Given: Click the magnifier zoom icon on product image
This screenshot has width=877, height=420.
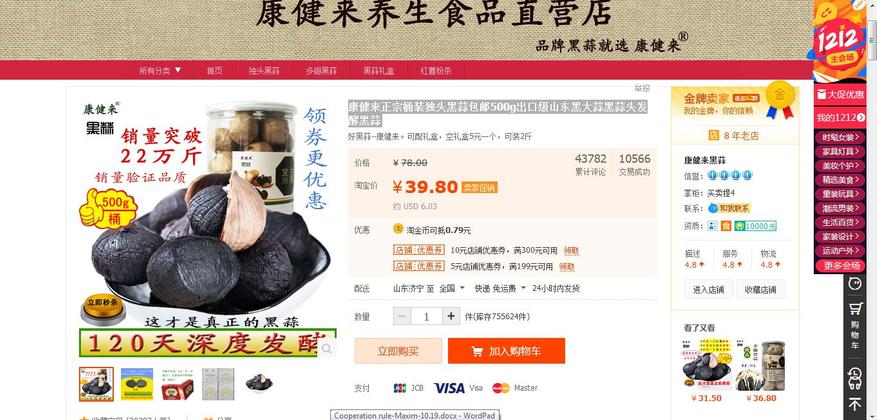Looking at the screenshot, I should click(x=327, y=349).
